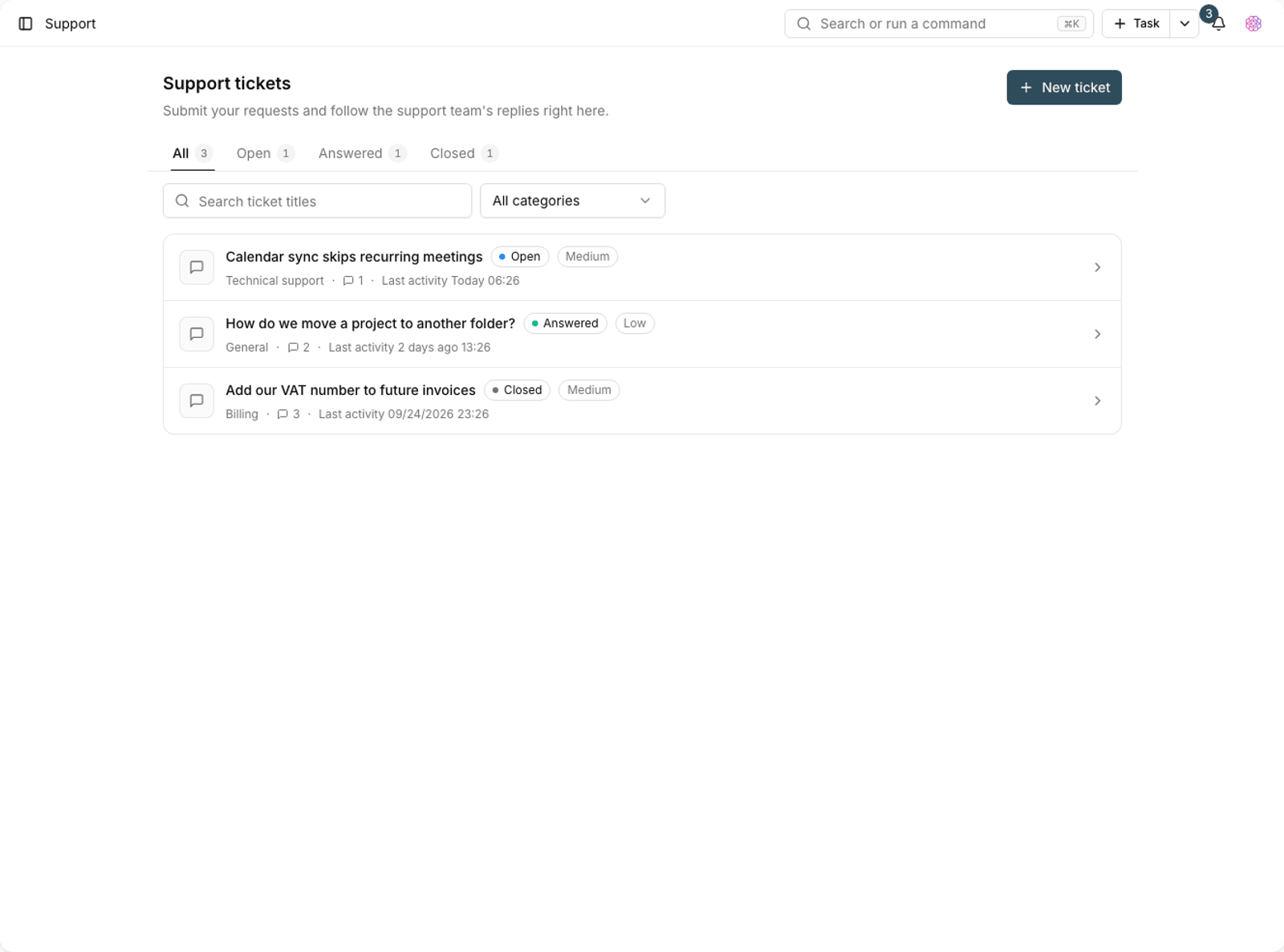Click 'Last activity 2 days ago 13:26' text
Viewport: 1284px width, 952px height.
point(409,348)
